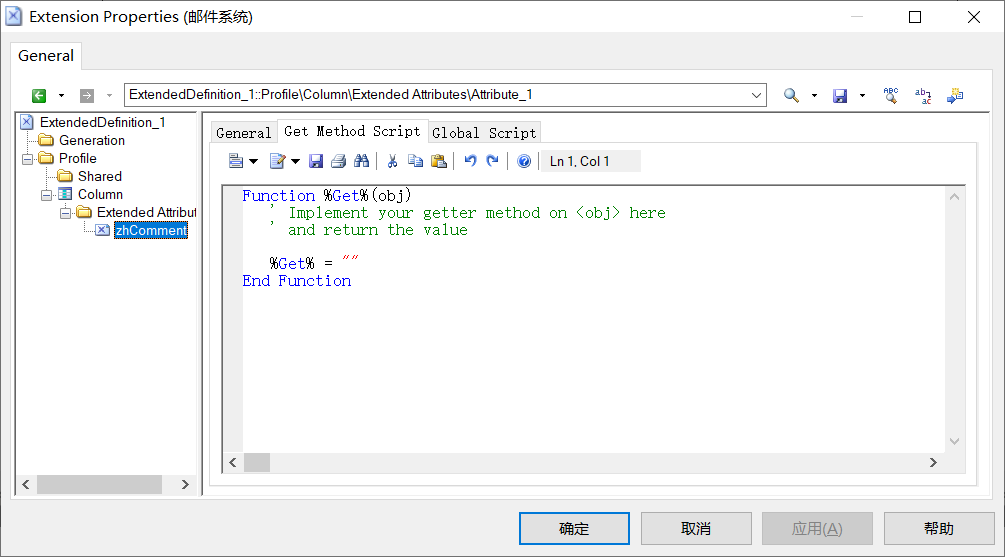Image resolution: width=1005 pixels, height=557 pixels.
Task: Click the Redo arrow icon
Action: (x=492, y=161)
